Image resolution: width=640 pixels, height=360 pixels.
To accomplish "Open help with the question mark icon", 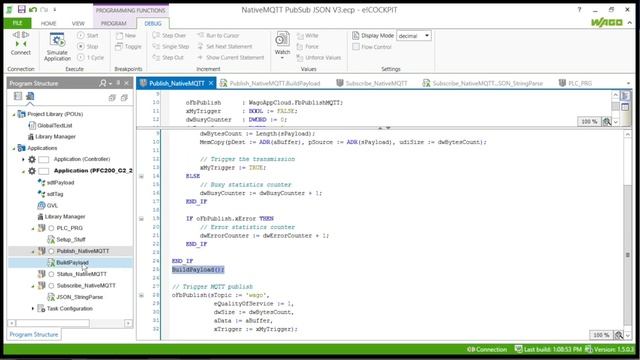I will (x=579, y=9).
